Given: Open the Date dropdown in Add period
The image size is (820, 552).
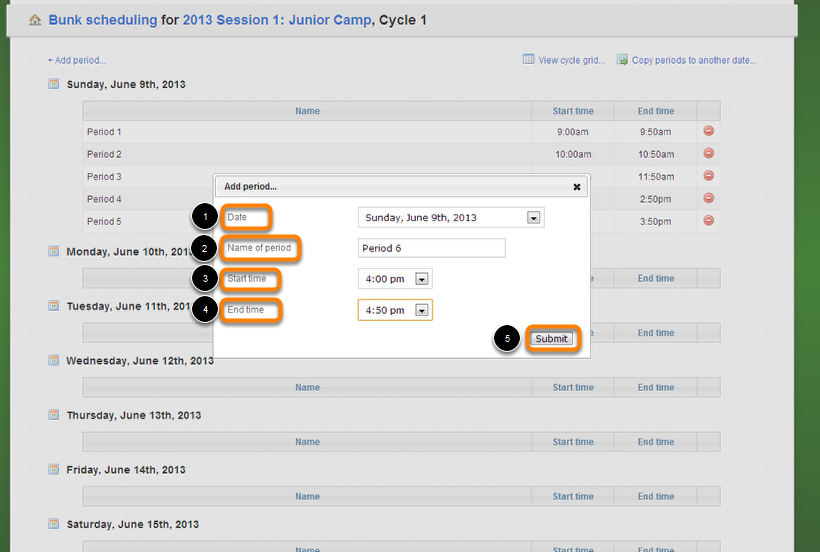Looking at the screenshot, I should point(533,218).
